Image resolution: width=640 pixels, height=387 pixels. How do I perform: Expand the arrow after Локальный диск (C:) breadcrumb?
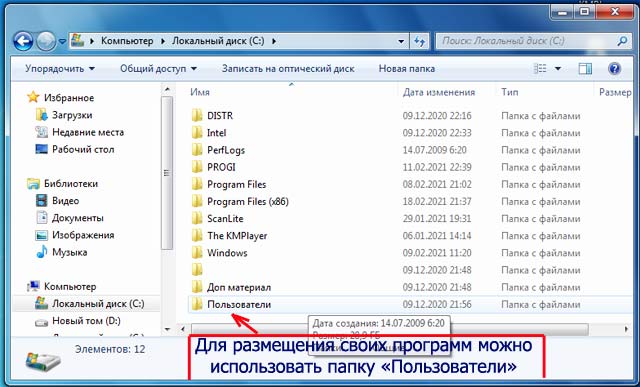[x=274, y=41]
